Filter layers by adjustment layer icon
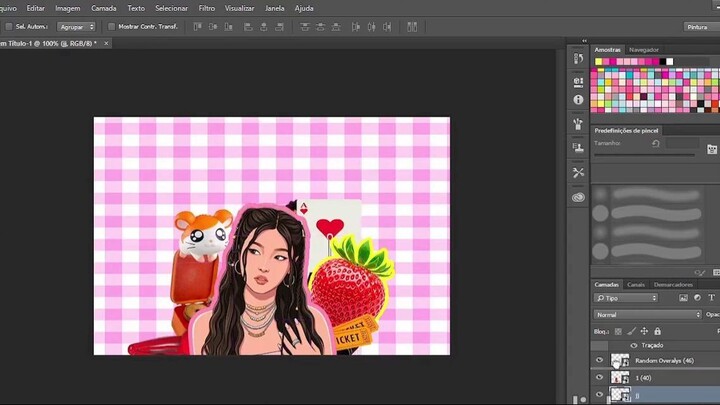Image resolution: width=720 pixels, height=405 pixels. tap(698, 298)
